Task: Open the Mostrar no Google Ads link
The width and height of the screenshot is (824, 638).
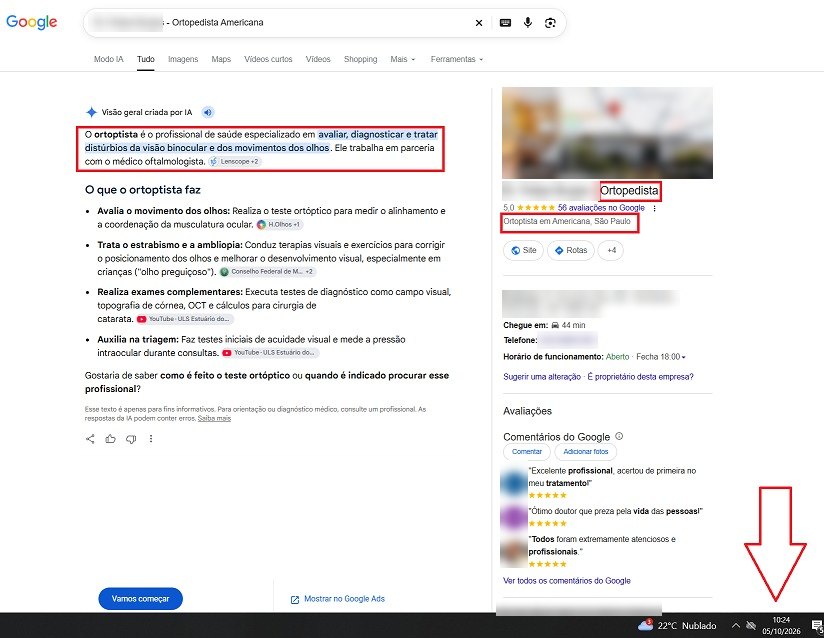Action: 337,599
